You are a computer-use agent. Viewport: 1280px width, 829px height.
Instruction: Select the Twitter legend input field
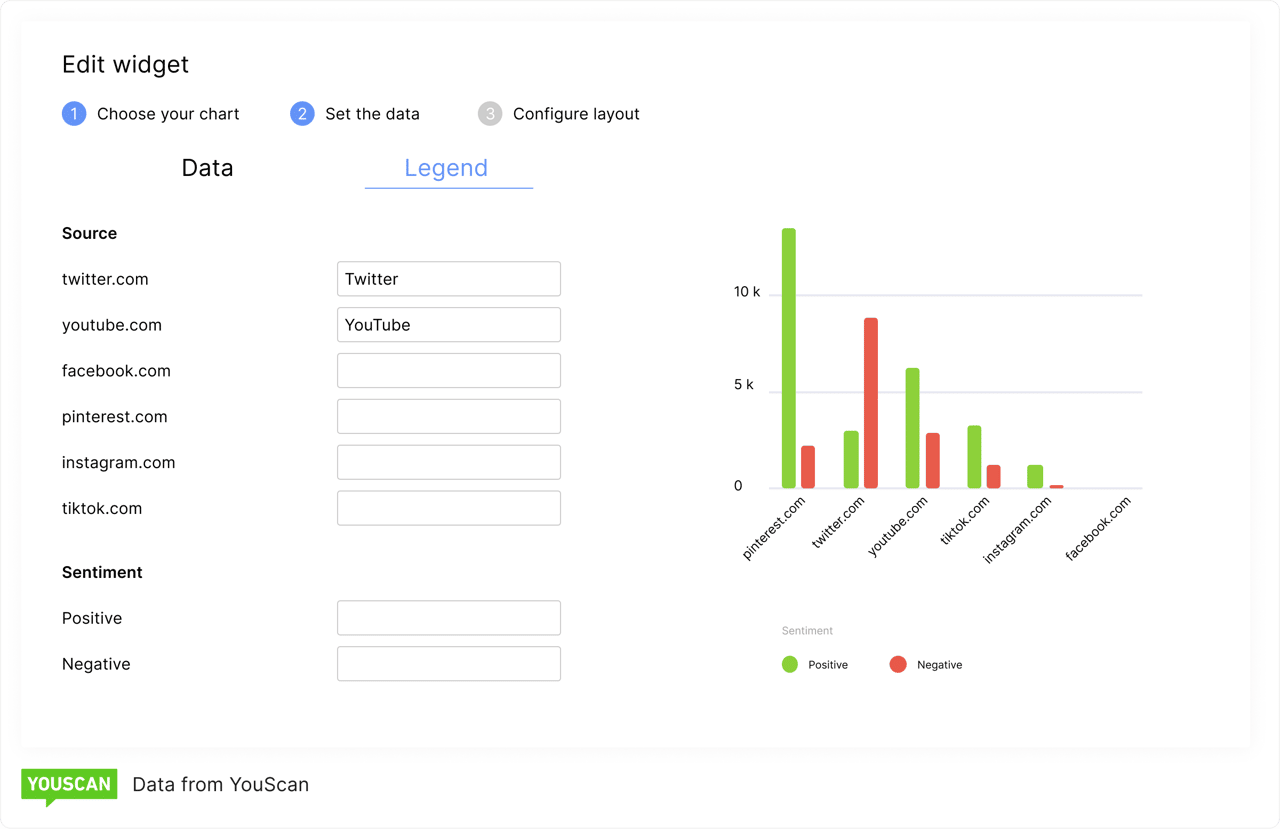tap(448, 278)
